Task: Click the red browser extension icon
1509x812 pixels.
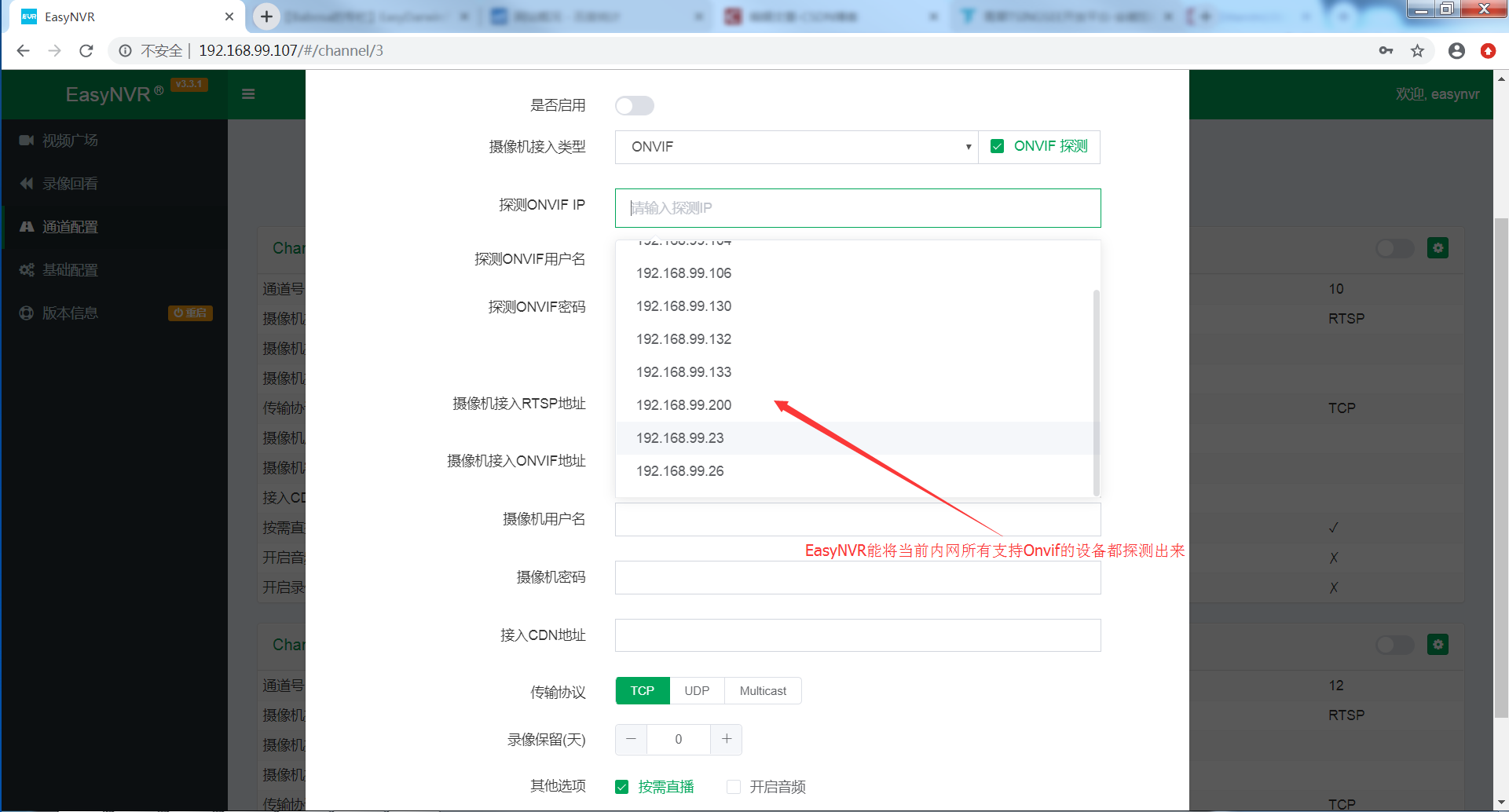Action: click(x=1488, y=51)
